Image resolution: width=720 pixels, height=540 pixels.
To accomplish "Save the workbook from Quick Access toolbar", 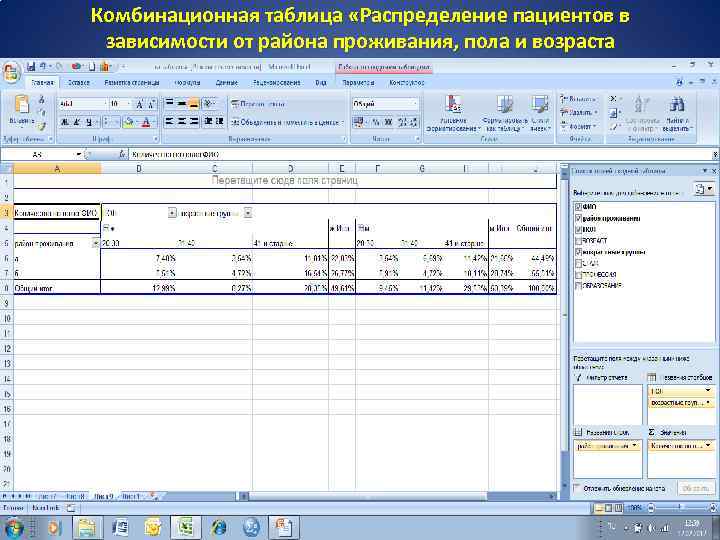I will click(x=31, y=67).
